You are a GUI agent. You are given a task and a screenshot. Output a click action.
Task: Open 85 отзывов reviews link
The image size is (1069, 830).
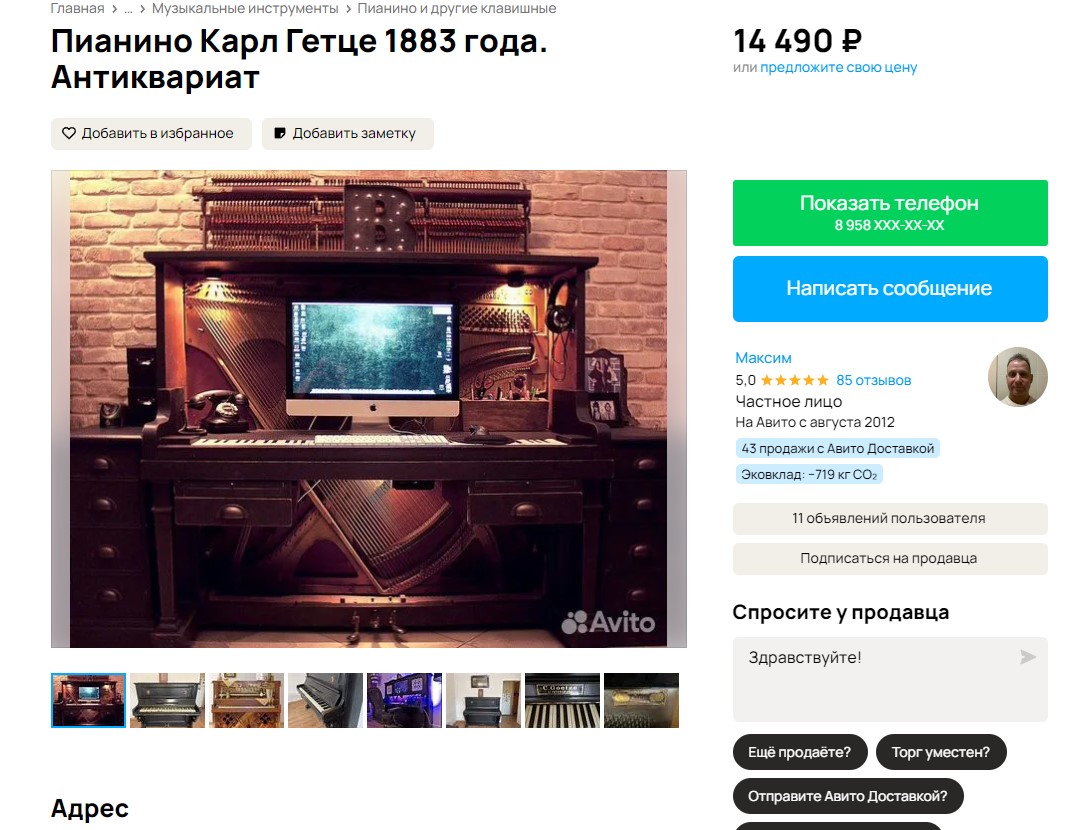point(873,381)
